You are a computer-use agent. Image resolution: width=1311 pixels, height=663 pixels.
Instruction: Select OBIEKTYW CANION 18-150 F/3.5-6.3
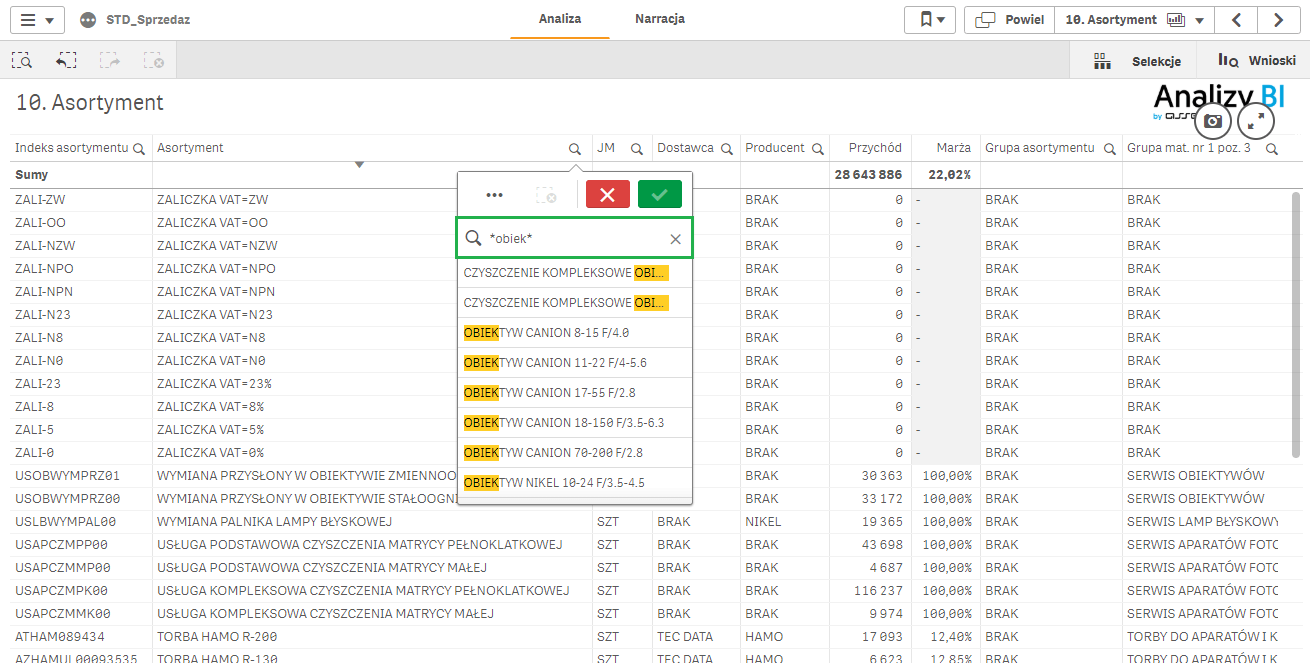pos(575,423)
